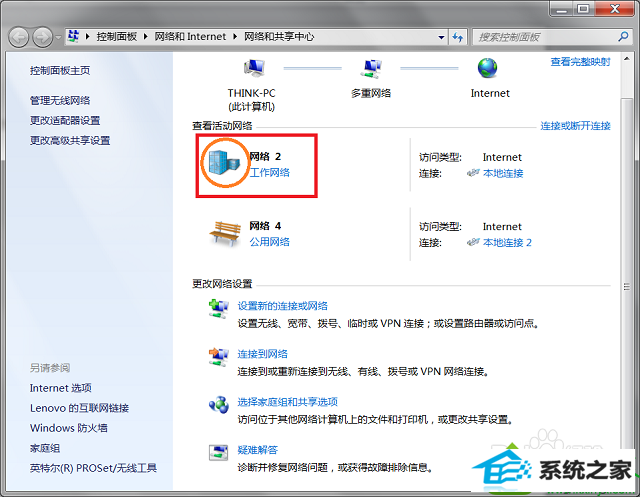The width and height of the screenshot is (640, 497).
Task: Open 连接或断开连接 link
Action: coord(576,126)
